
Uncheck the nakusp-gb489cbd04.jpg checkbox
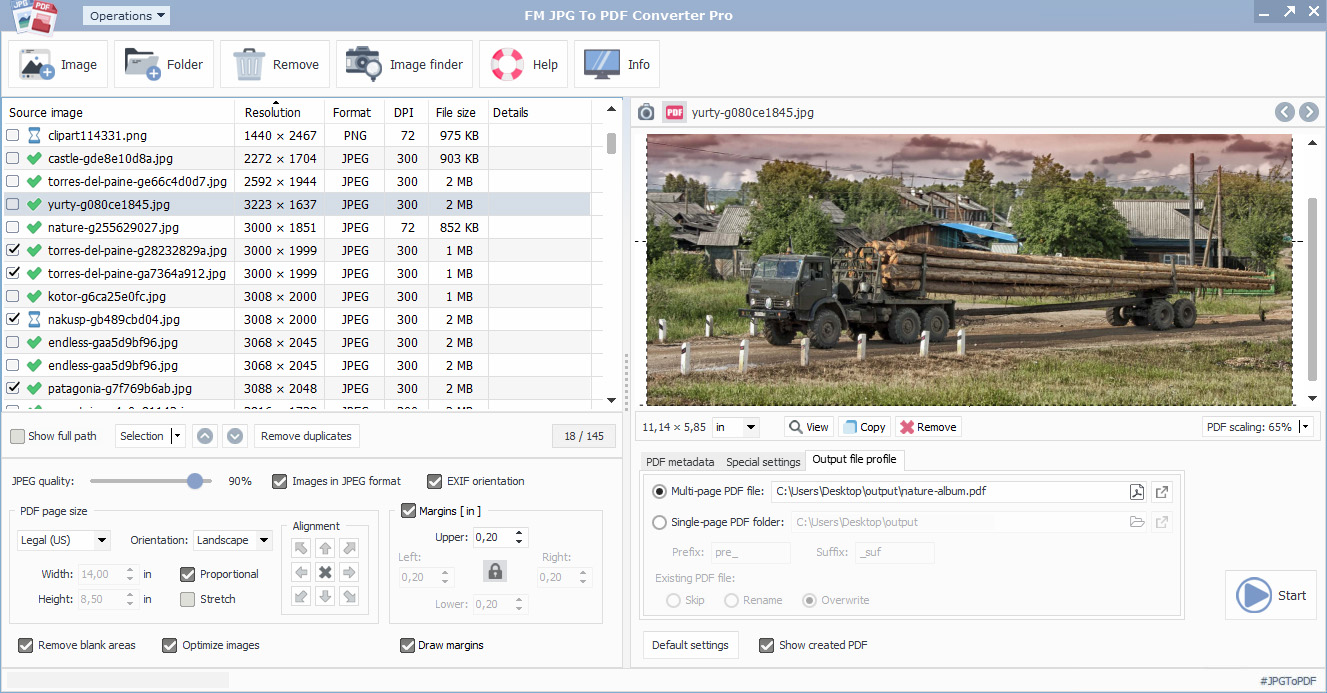coord(13,319)
